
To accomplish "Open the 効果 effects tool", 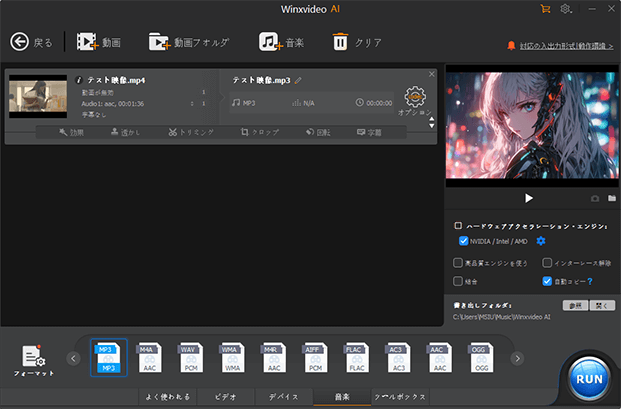I will (71, 132).
